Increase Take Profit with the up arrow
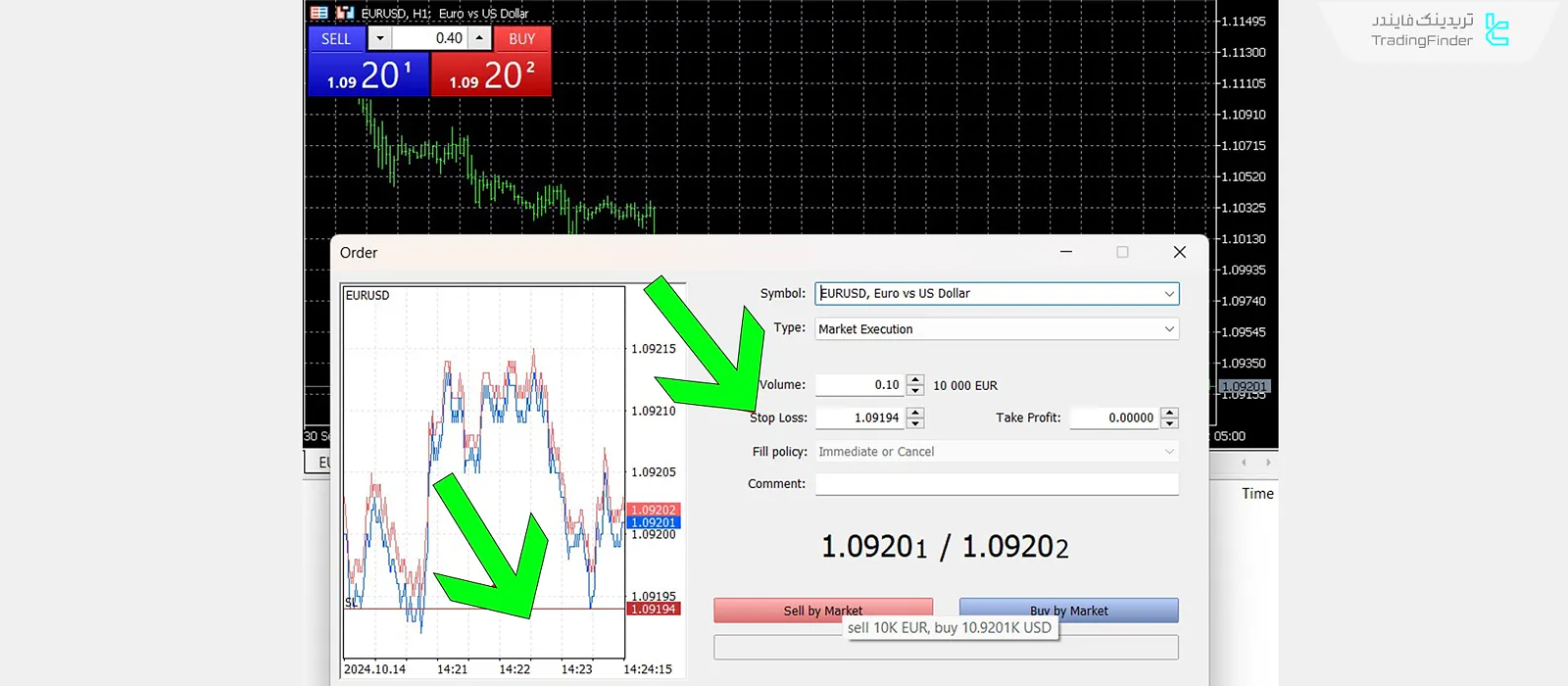The height and width of the screenshot is (686, 1568). (x=1169, y=413)
